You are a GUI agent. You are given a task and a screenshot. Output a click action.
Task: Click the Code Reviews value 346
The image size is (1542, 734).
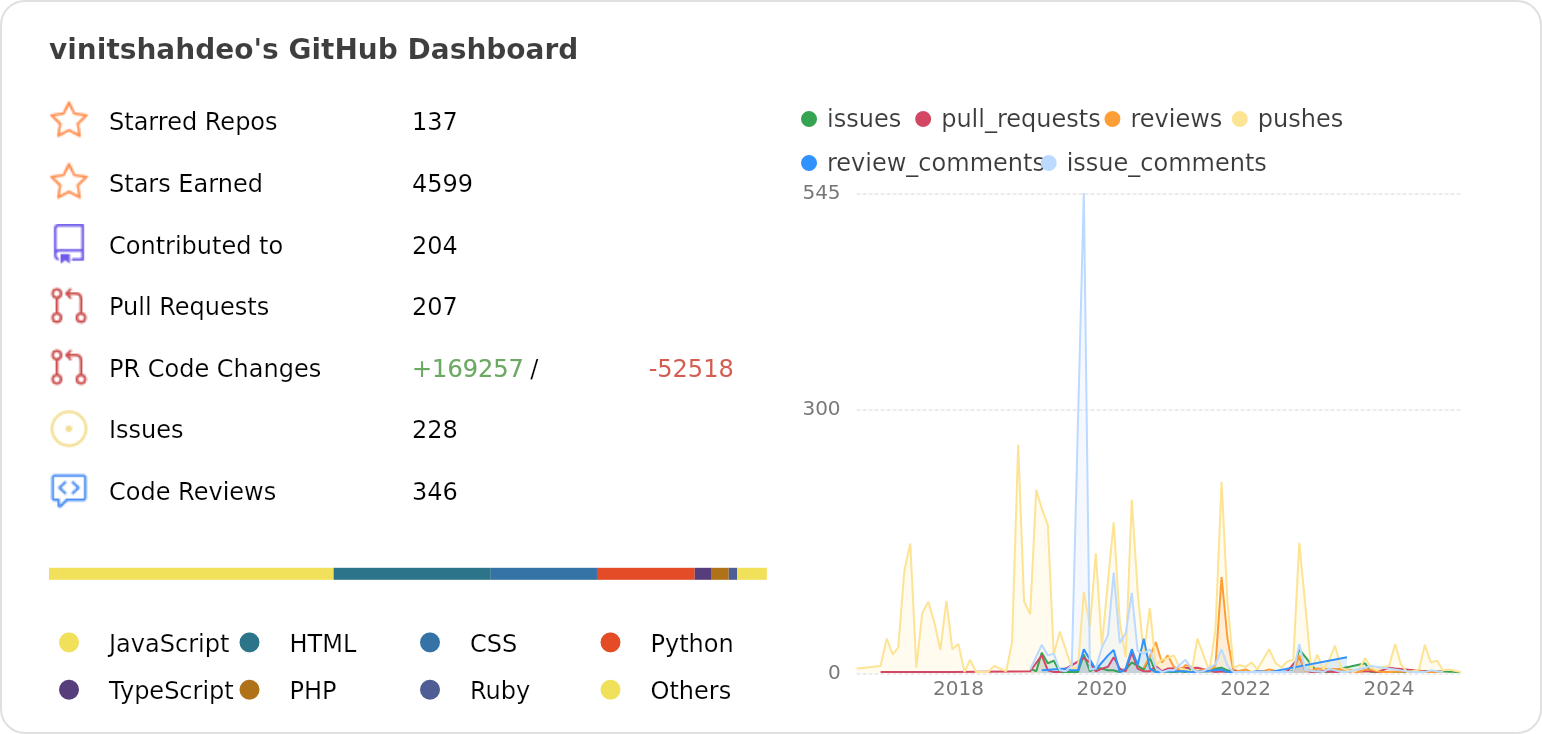[x=434, y=492]
